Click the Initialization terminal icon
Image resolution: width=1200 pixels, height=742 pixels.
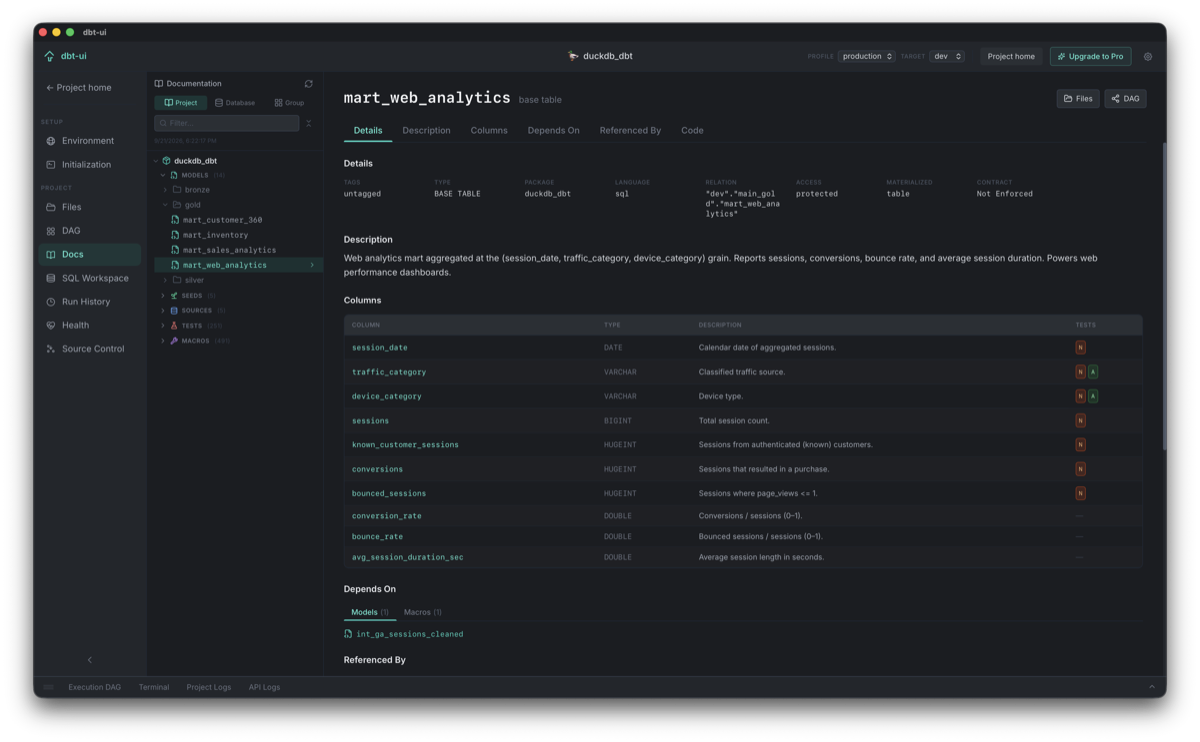[x=51, y=164]
